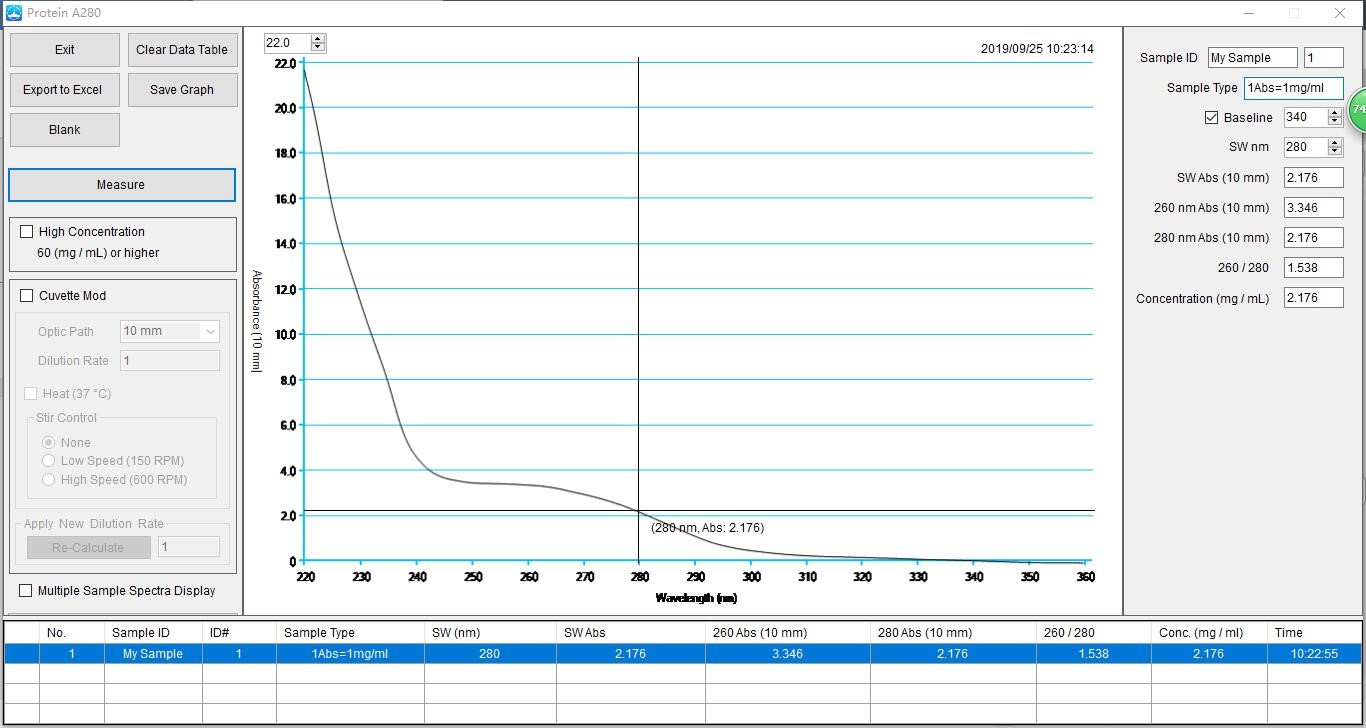Decrease SW nm value with down arrow
Image resolution: width=1366 pixels, height=728 pixels.
(1334, 151)
